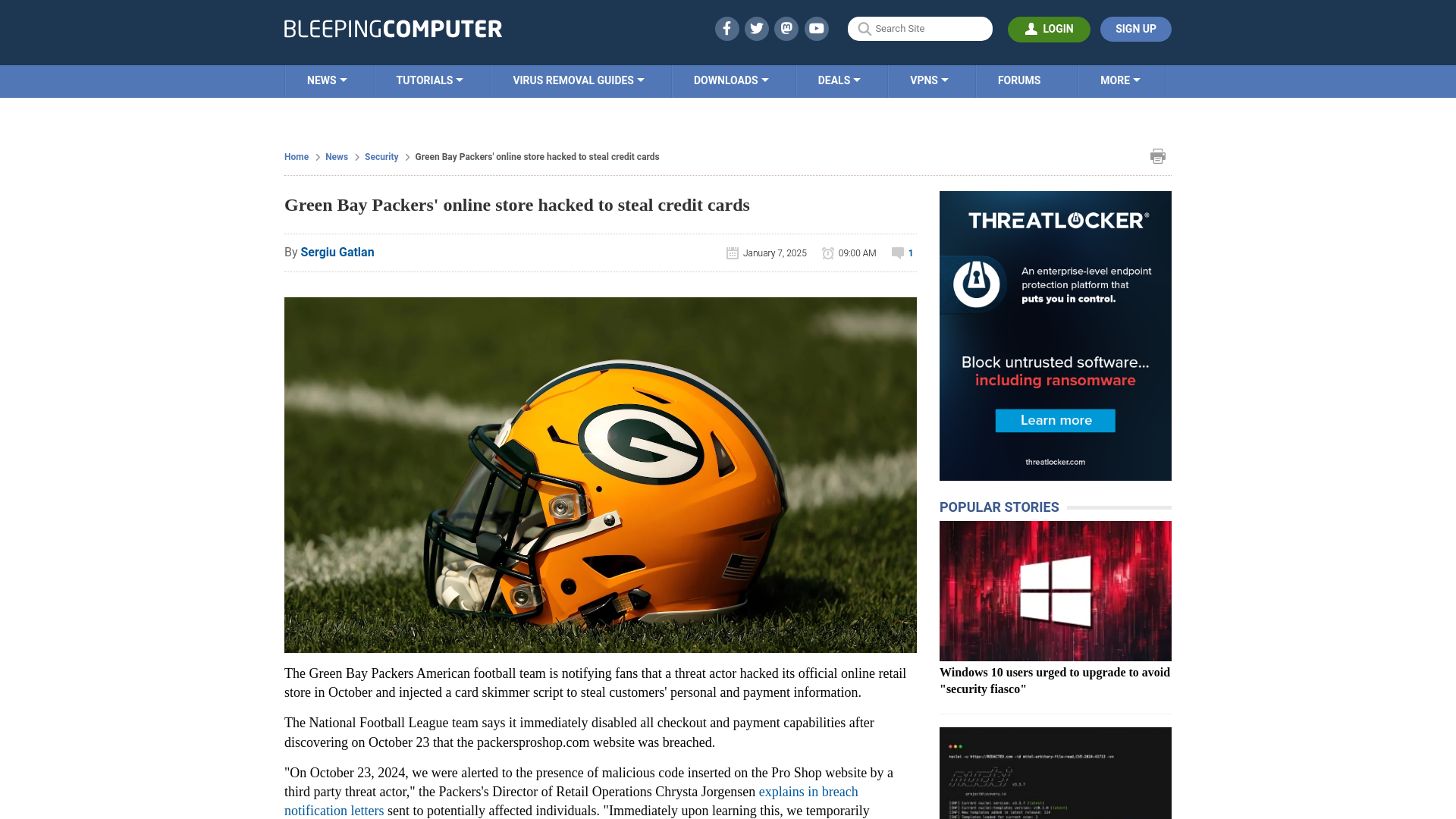Click the ThreatLocker Learn more button
The image size is (1456, 819).
pyautogui.click(x=1054, y=420)
